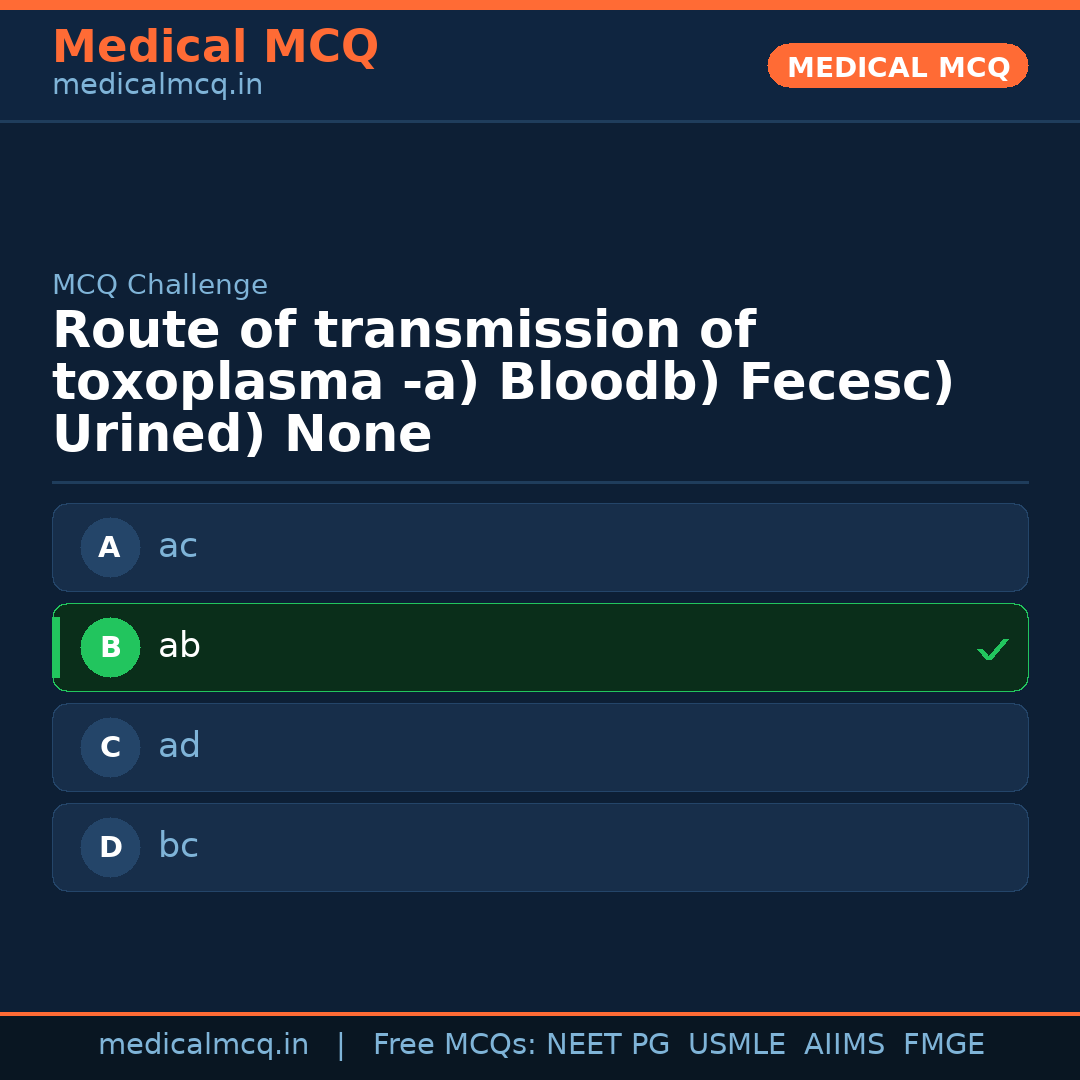Click the orange MEDICAL MCQ pill badge
The height and width of the screenshot is (1080, 1080).
pos(897,66)
